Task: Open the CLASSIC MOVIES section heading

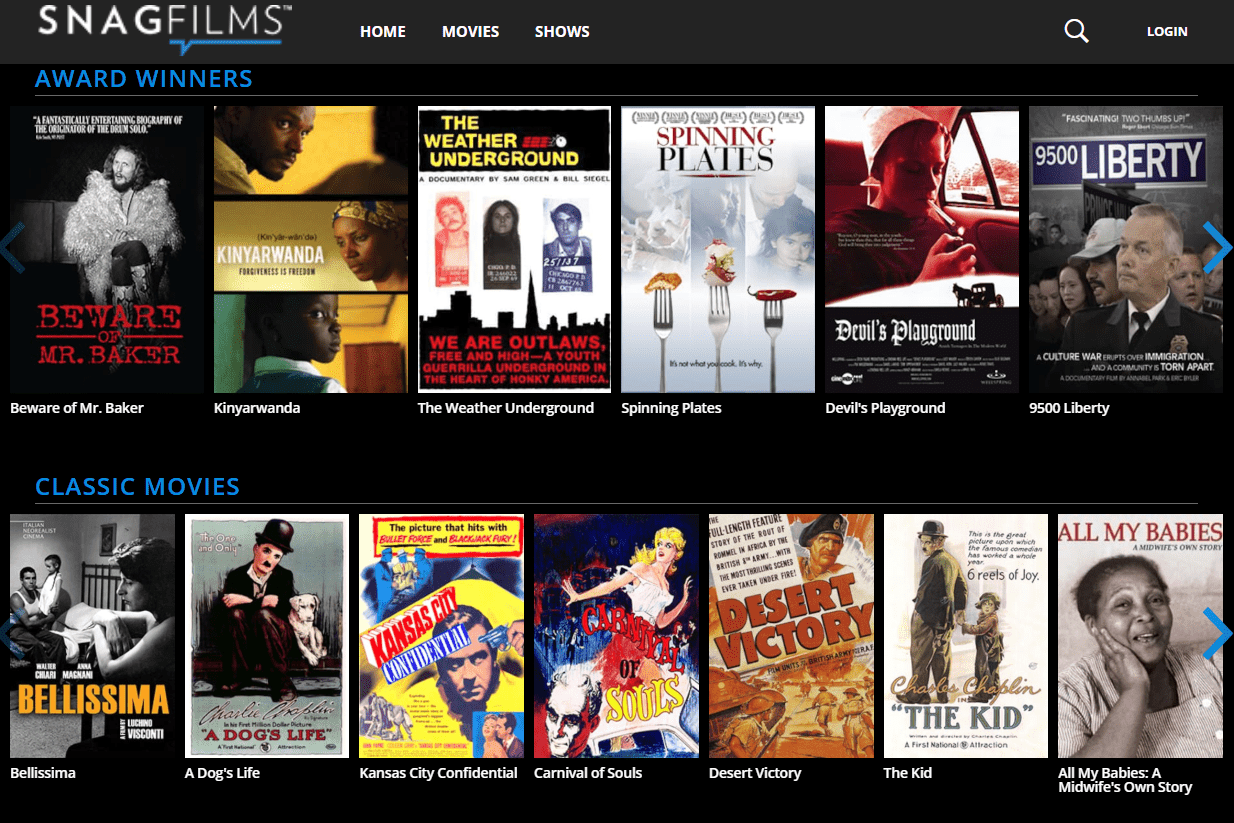Action: coord(137,487)
